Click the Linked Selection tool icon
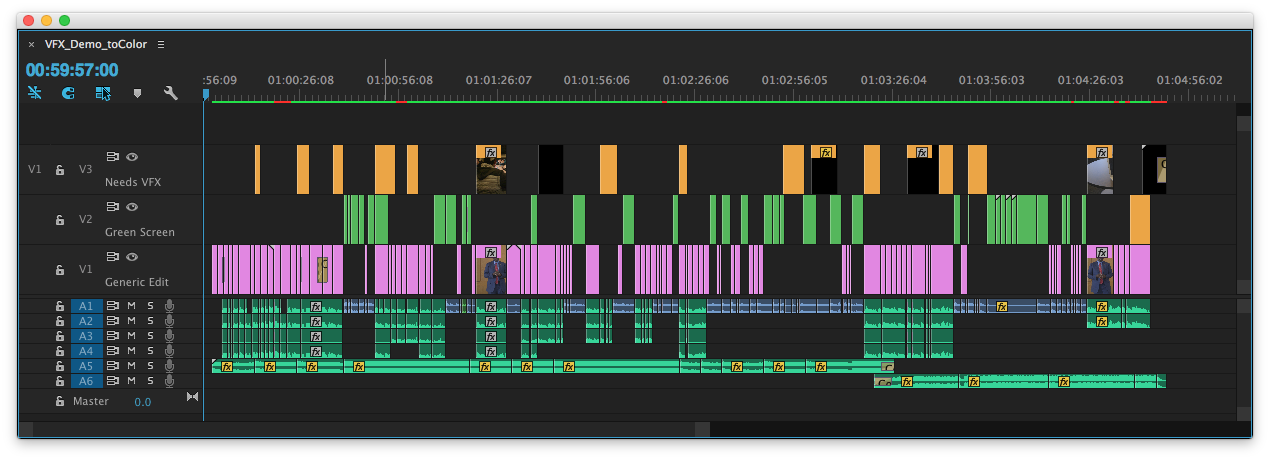 [102, 93]
